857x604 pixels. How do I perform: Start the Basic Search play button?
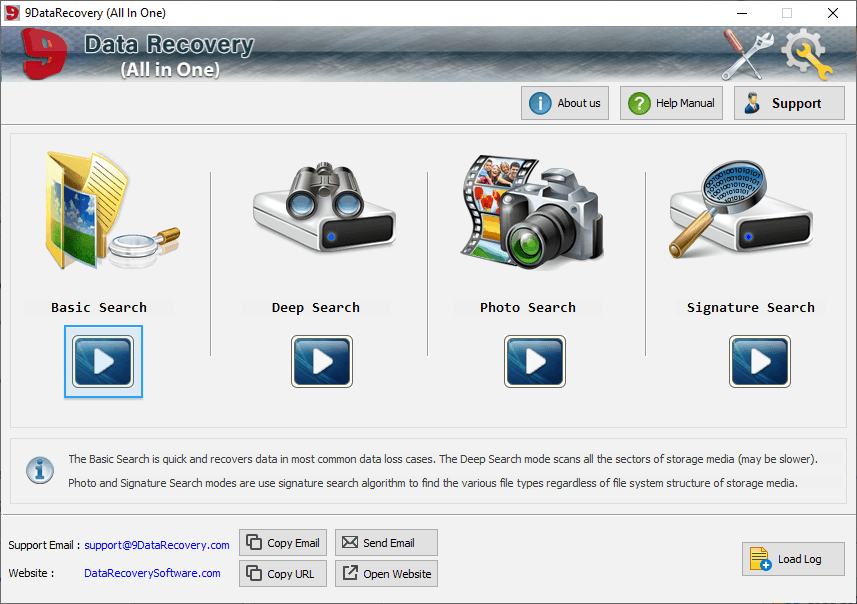[x=103, y=361]
